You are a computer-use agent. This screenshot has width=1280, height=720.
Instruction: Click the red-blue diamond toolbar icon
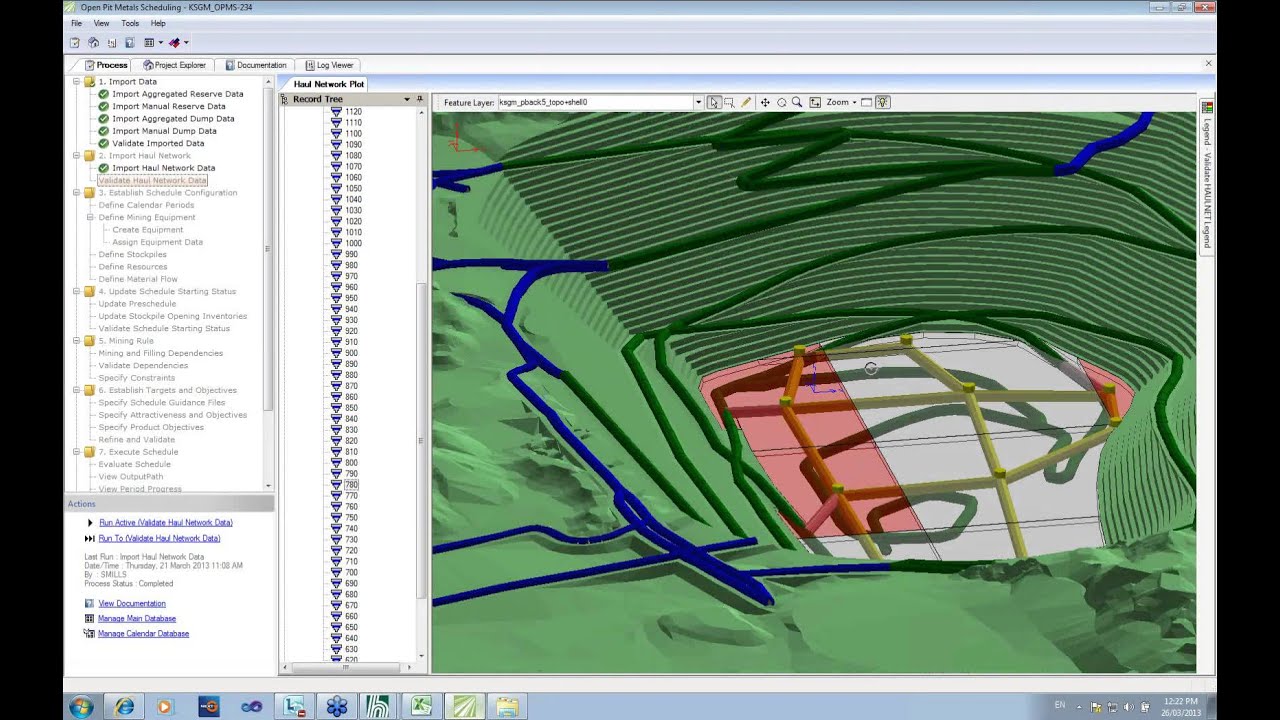click(x=175, y=43)
